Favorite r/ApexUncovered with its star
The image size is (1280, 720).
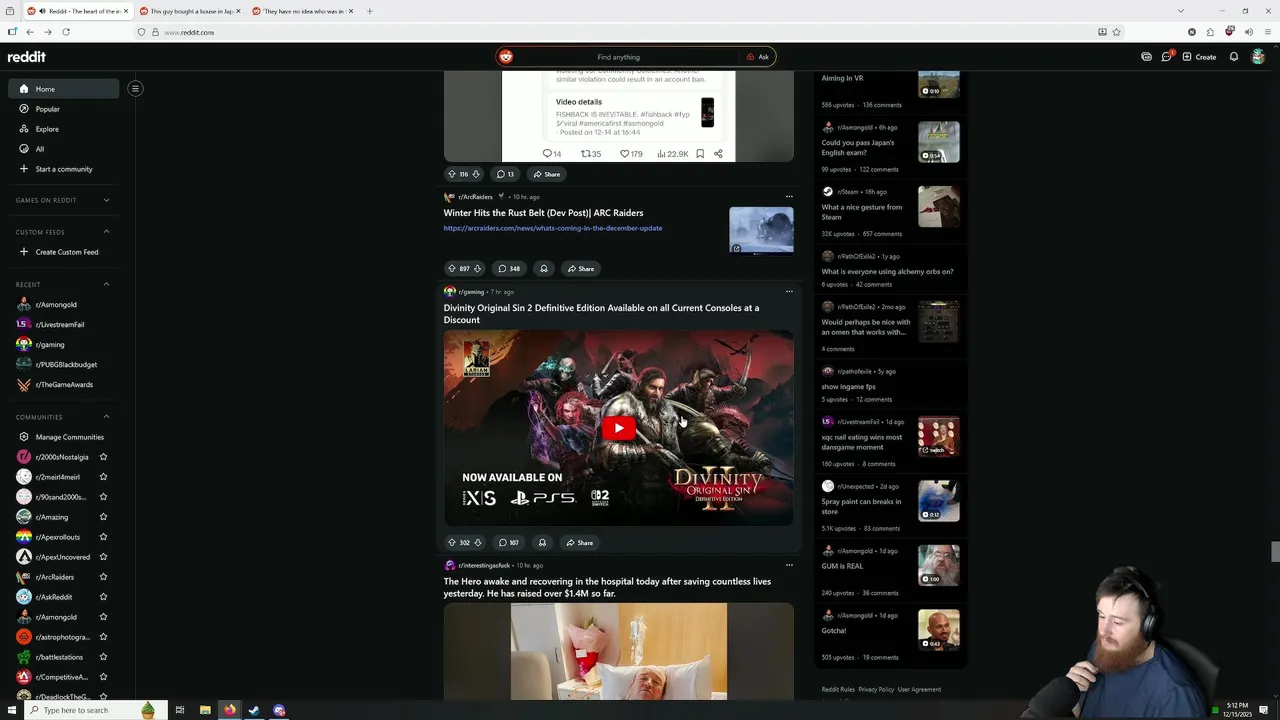pyautogui.click(x=103, y=557)
